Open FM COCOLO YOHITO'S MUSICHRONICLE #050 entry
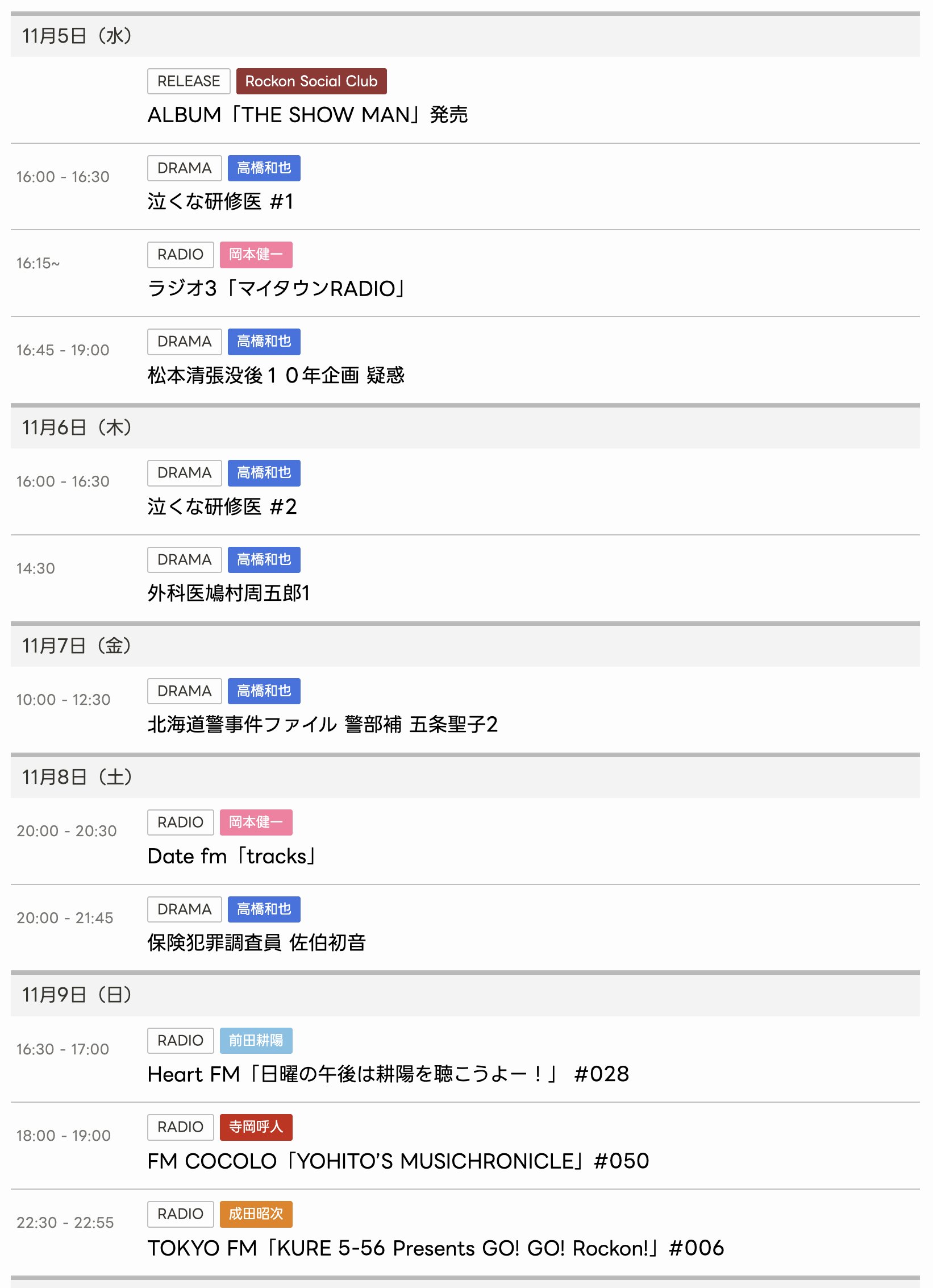This screenshot has width=933, height=1288. pyautogui.click(x=398, y=1161)
